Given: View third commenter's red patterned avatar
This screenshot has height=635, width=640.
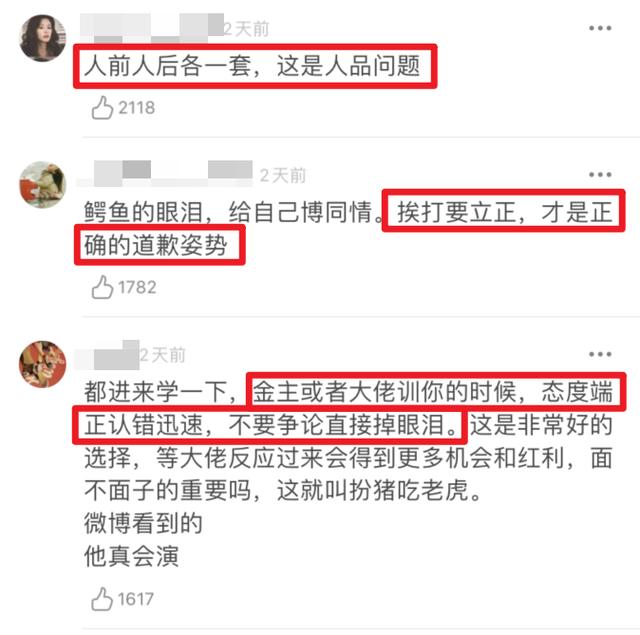Looking at the screenshot, I should (x=43, y=364).
